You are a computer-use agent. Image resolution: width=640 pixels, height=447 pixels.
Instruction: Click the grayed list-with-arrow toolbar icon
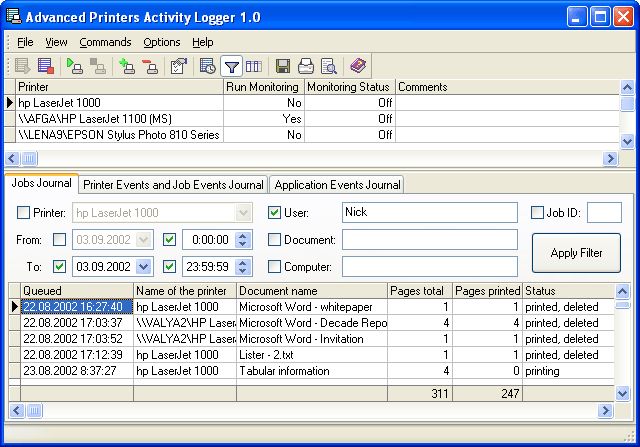22,66
